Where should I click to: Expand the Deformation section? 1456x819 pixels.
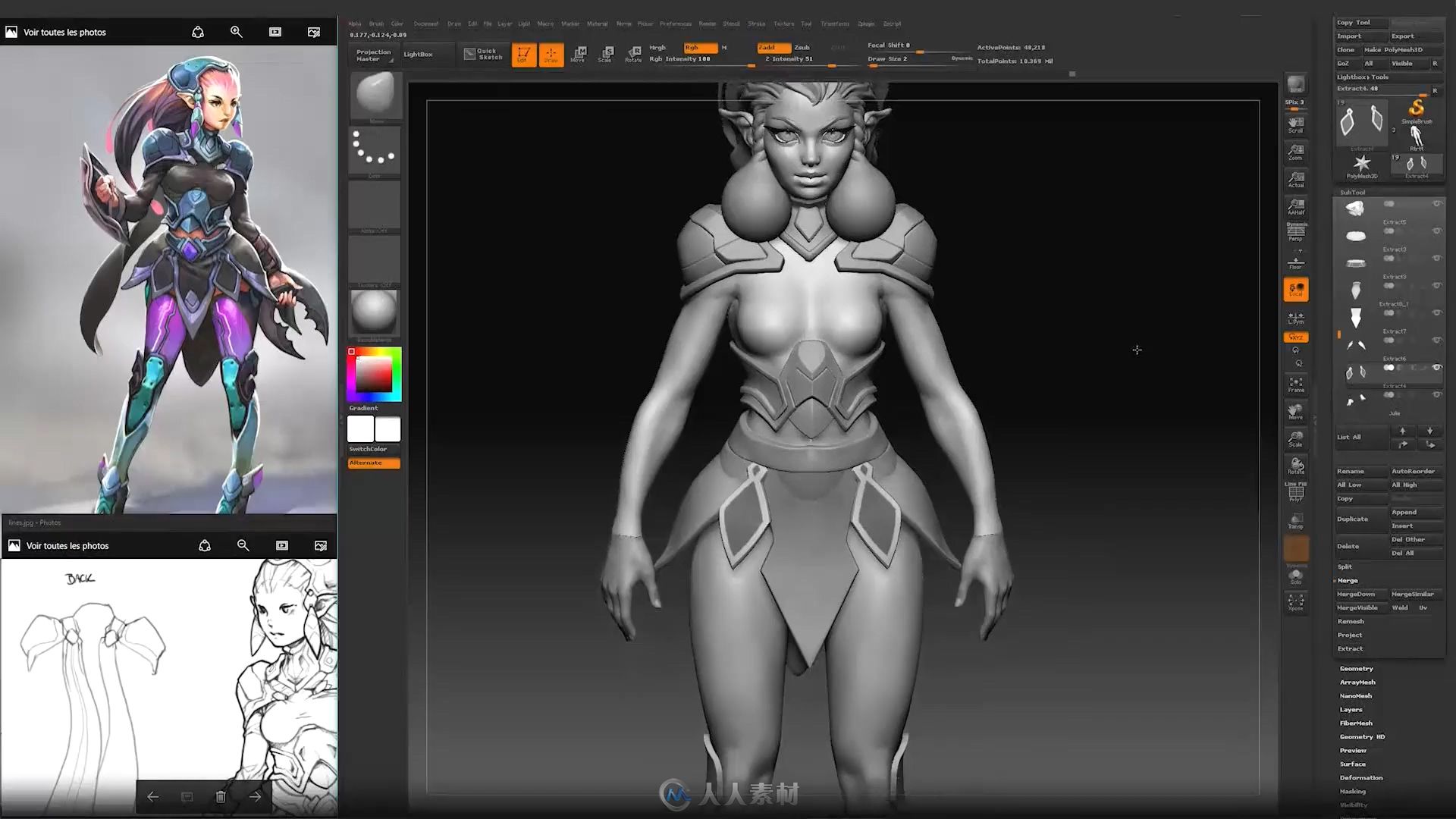(x=1361, y=778)
